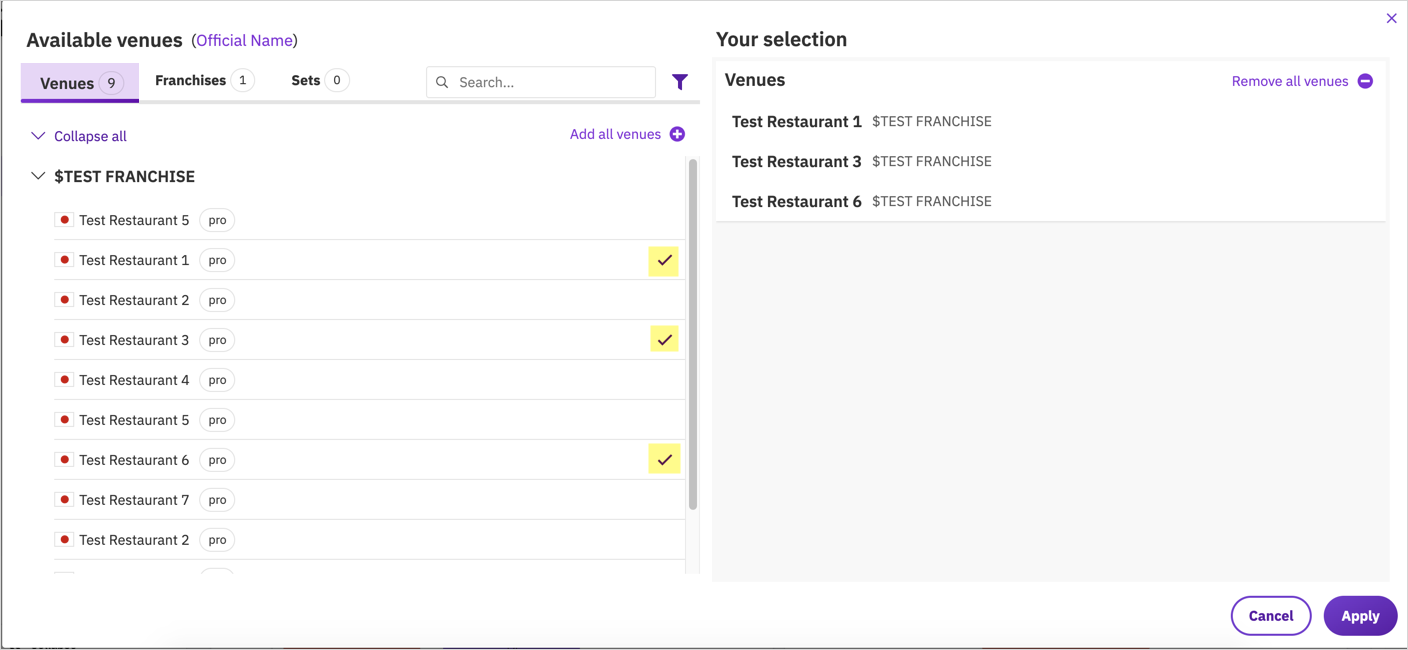This screenshot has width=1408, height=650.
Task: Click the pro badge on Test Restaurant 4
Action: click(x=217, y=380)
